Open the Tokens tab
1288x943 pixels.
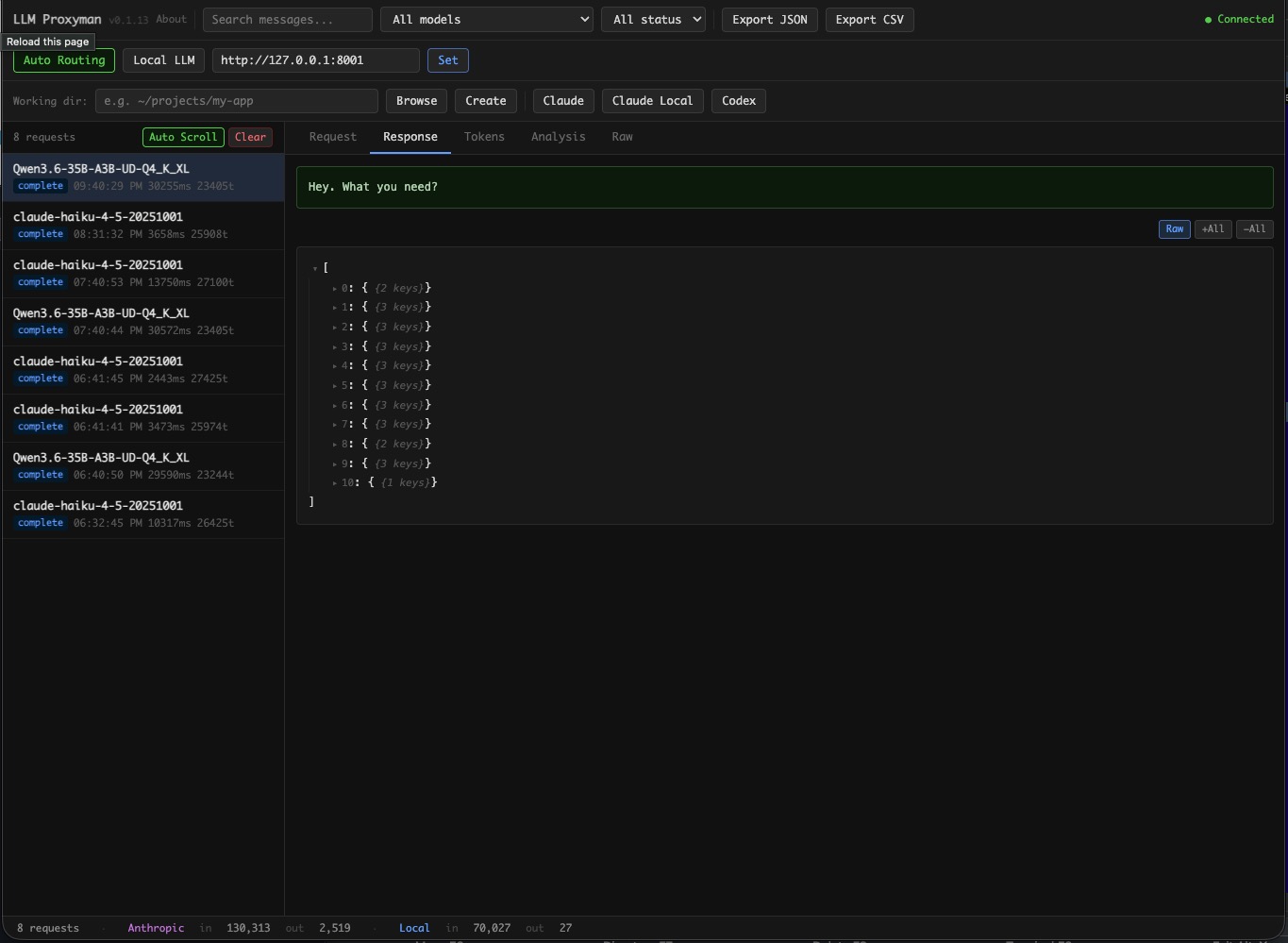[x=484, y=137]
